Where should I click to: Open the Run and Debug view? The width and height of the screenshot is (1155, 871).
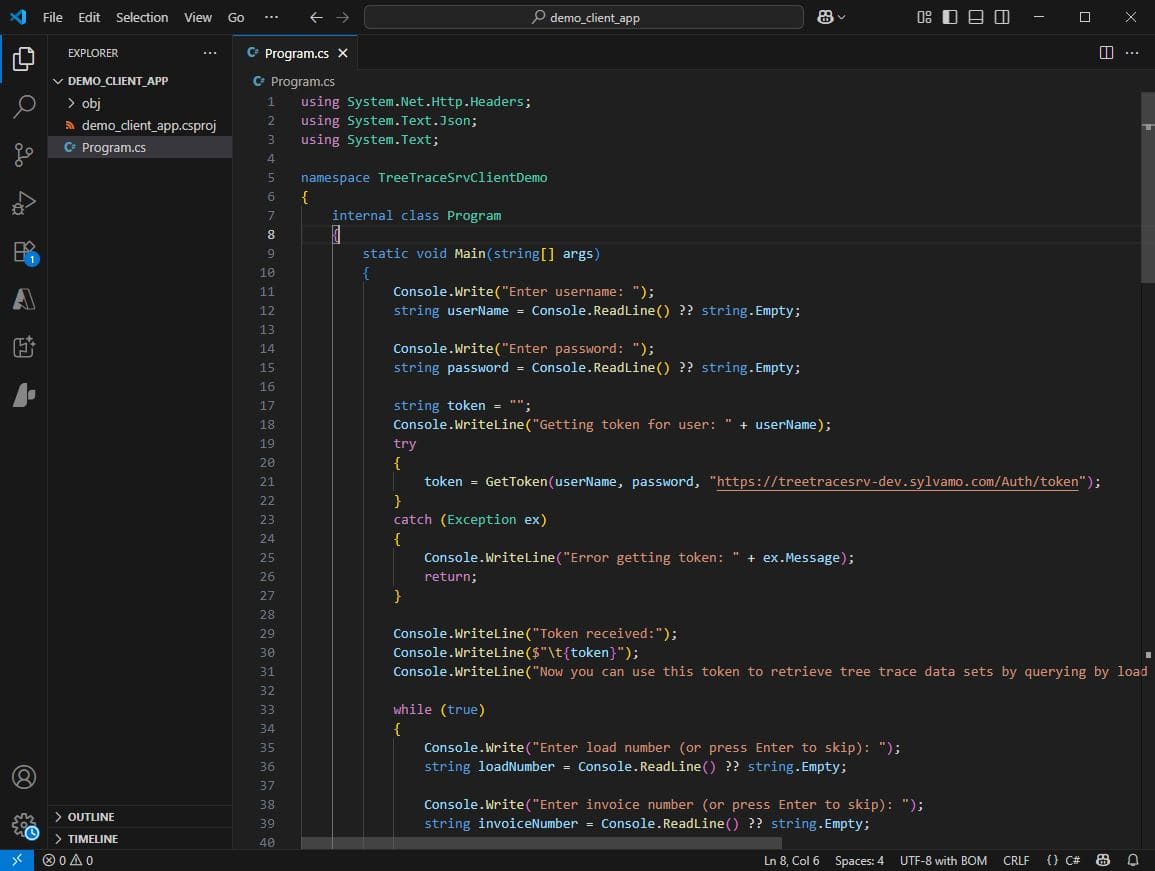tap(23, 203)
